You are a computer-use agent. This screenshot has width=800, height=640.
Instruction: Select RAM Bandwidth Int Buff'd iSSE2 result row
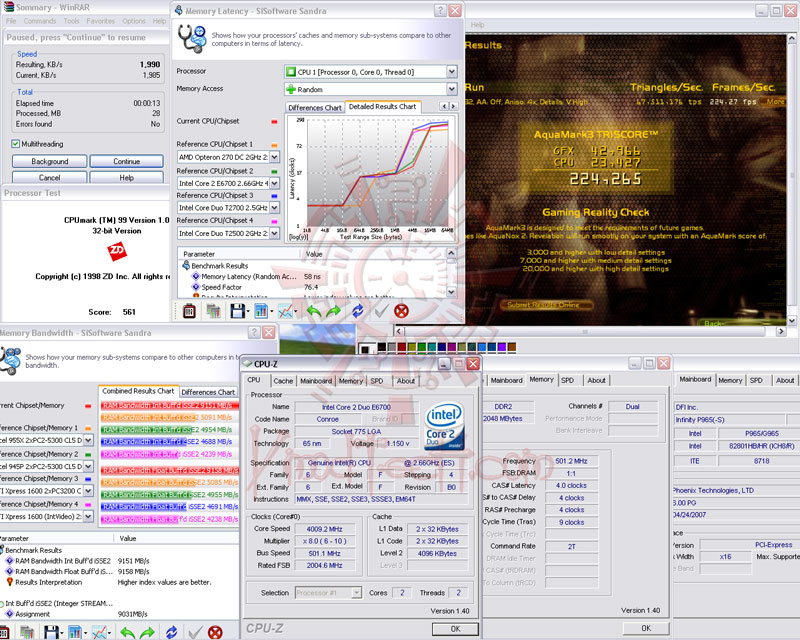77,560
